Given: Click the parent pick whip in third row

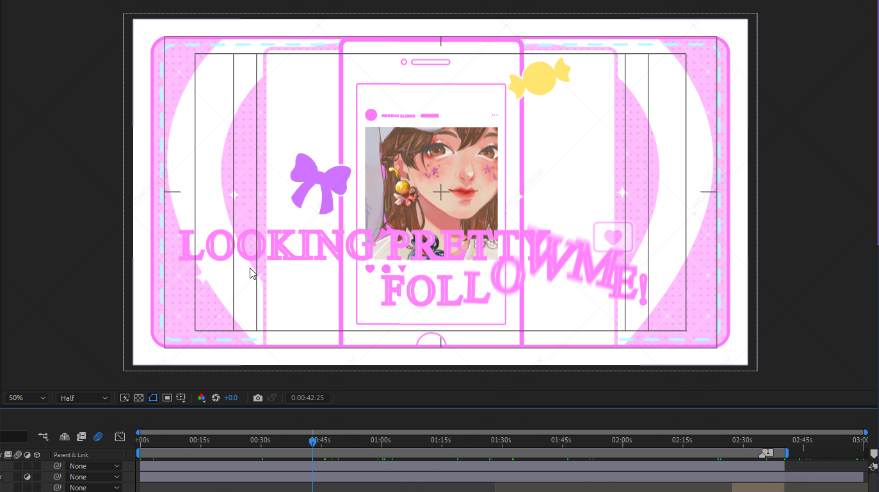Looking at the screenshot, I should 57,488.
